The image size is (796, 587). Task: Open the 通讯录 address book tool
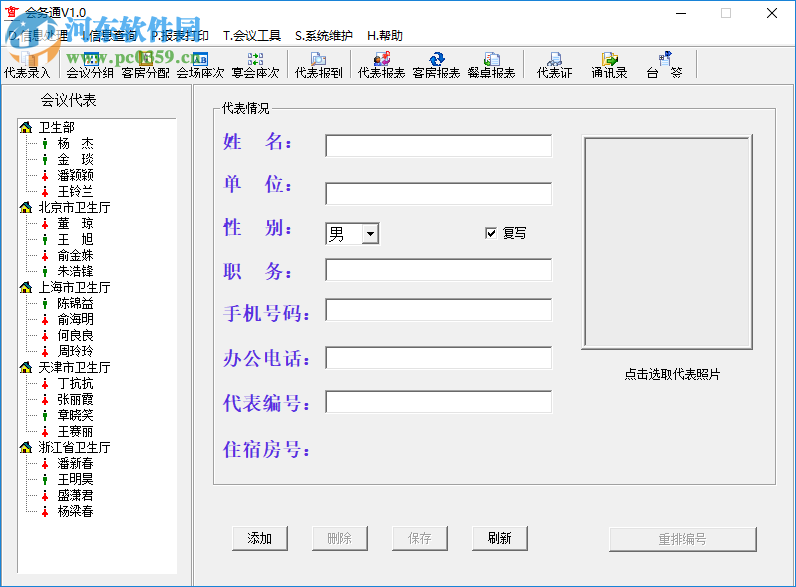click(x=610, y=65)
